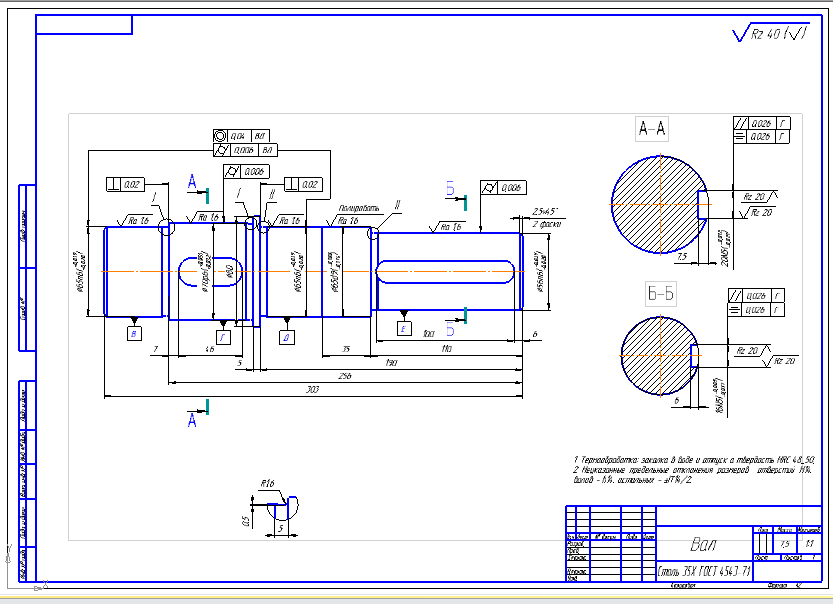Click the 2,5×45° chamfer note
The width and height of the screenshot is (840, 604).
(546, 212)
